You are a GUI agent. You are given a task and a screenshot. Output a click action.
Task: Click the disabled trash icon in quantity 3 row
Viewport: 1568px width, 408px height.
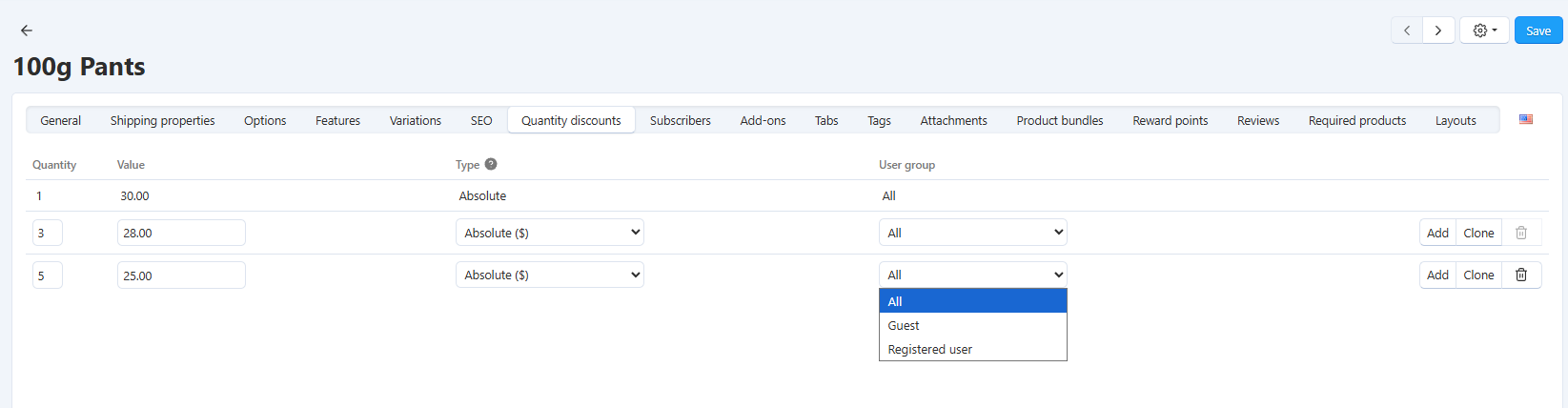[x=1521, y=233]
